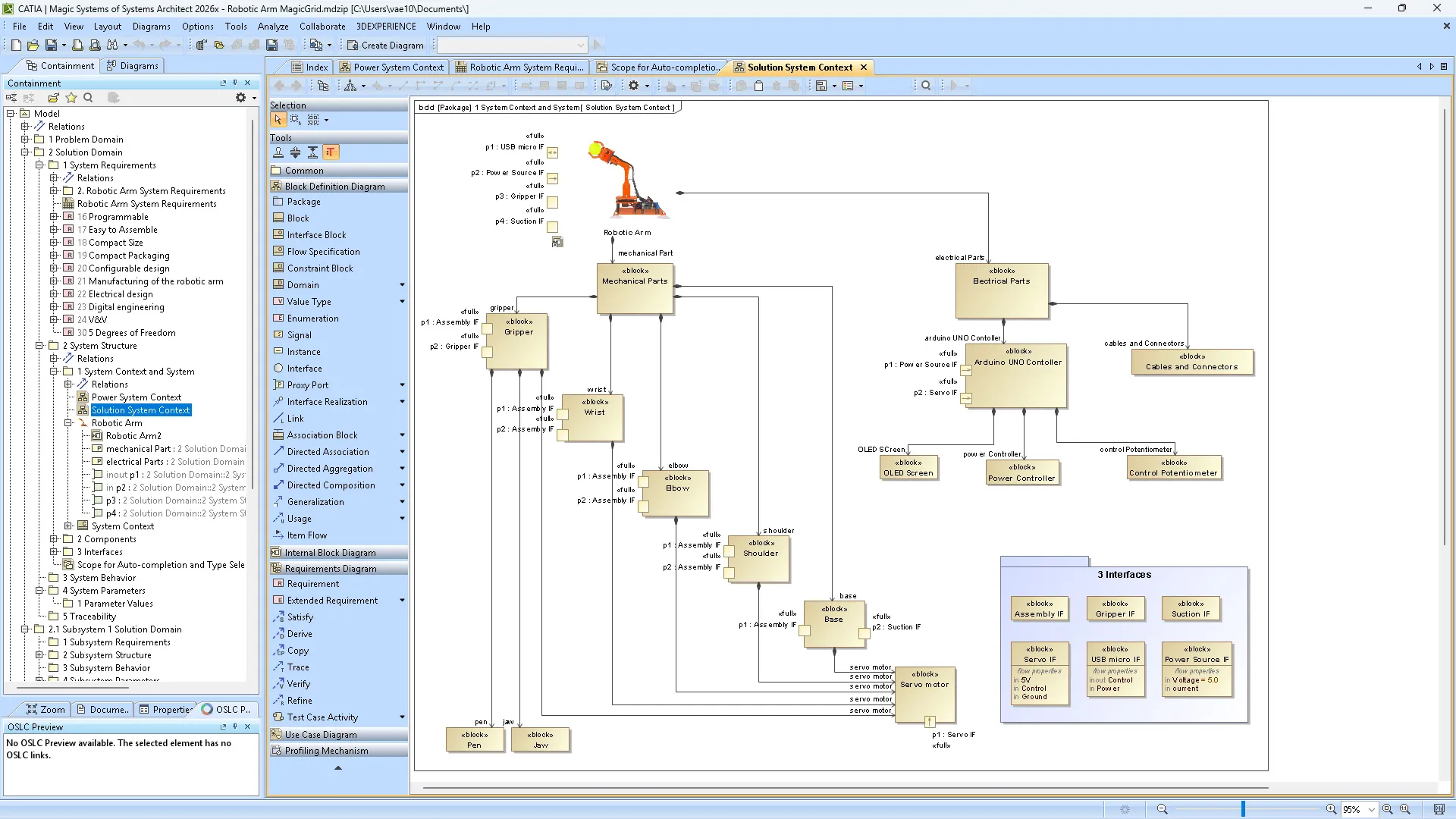The height and width of the screenshot is (819, 1456).
Task: Click the zoom out magnifier in status bar
Action: [x=1162, y=809]
